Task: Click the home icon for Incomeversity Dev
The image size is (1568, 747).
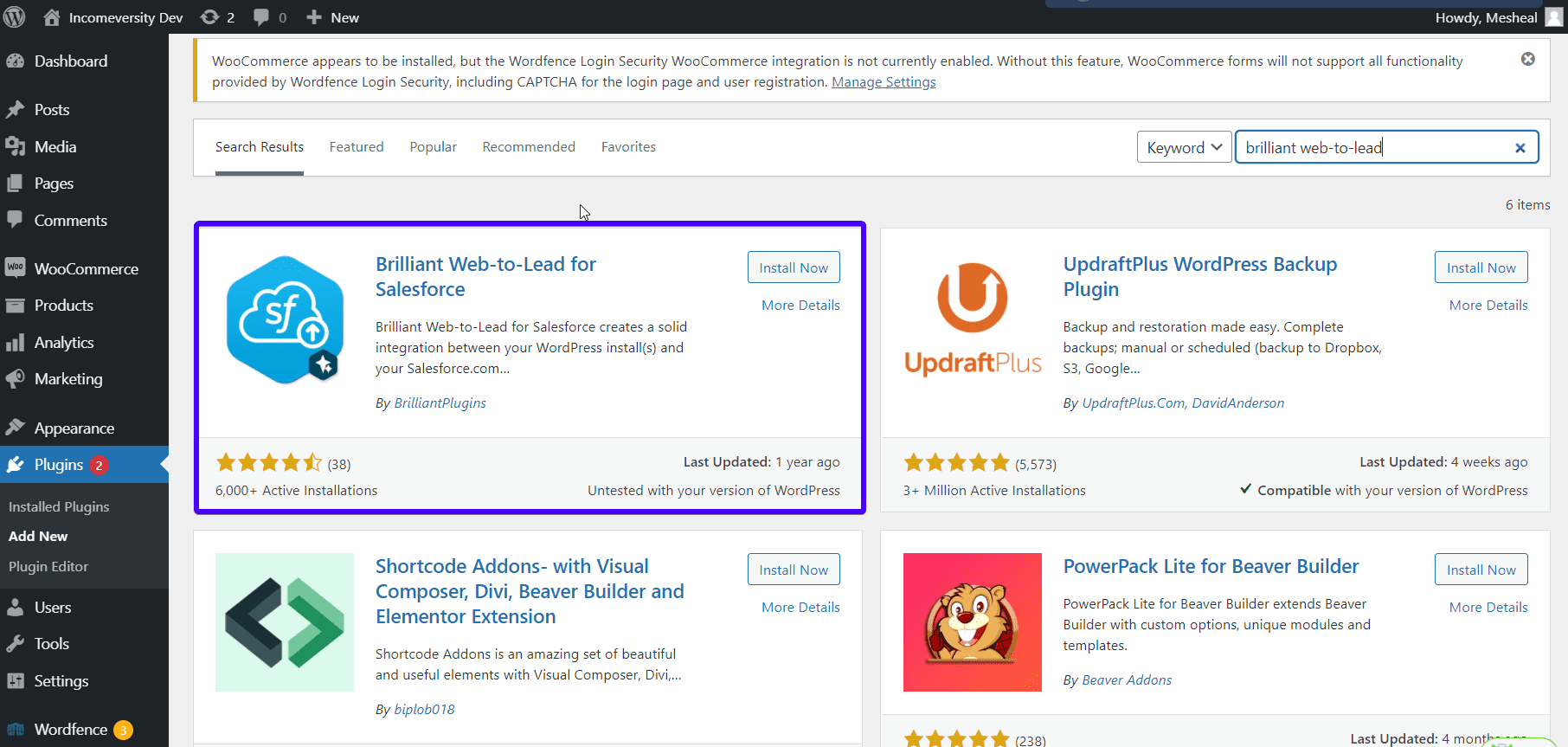Action: (52, 17)
